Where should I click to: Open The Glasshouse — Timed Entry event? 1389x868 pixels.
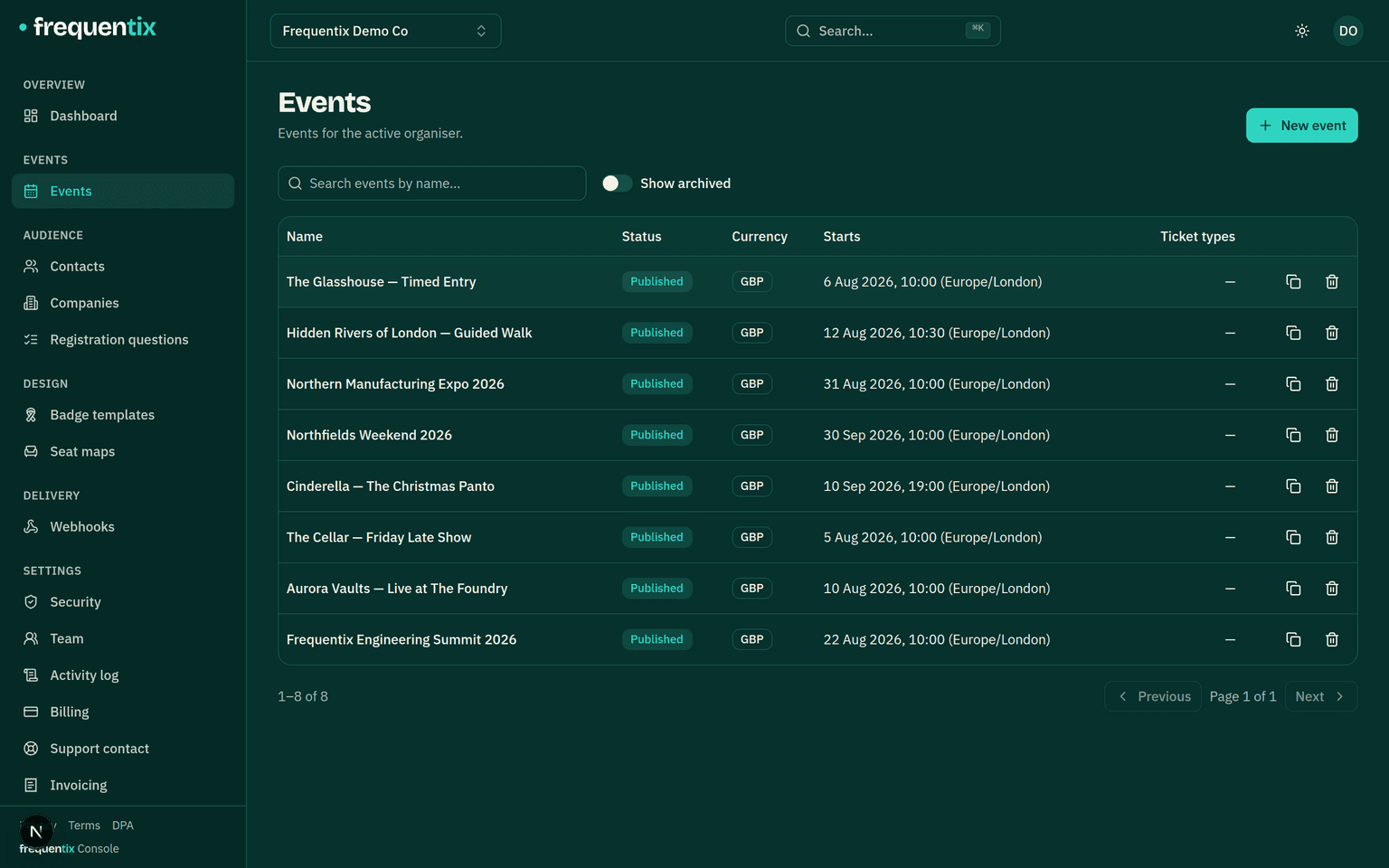click(381, 282)
